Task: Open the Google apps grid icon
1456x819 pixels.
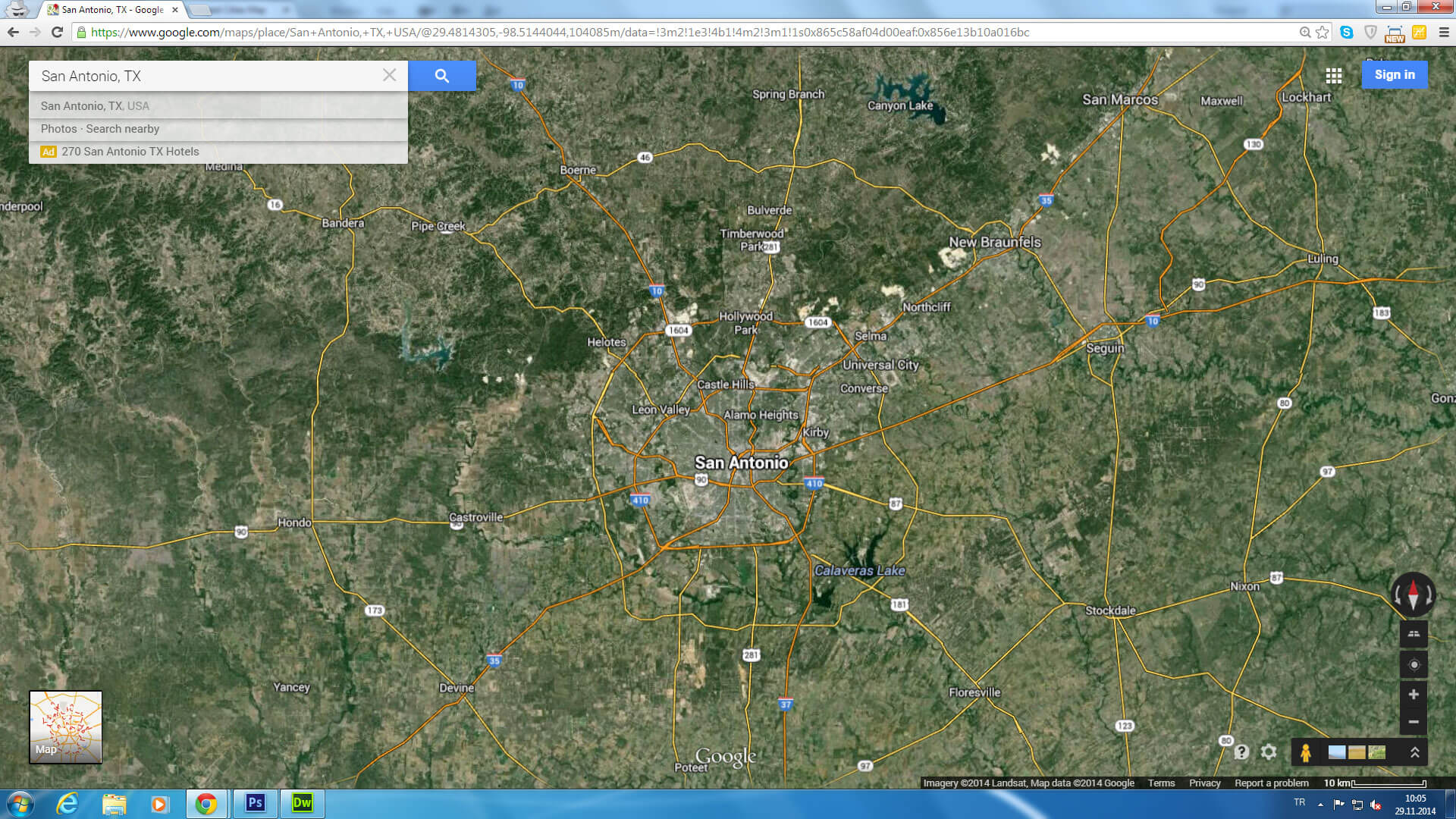Action: 1334,75
